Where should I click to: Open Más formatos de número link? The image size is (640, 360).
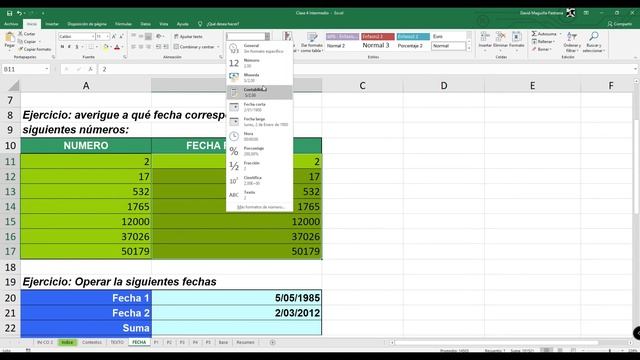(260, 207)
